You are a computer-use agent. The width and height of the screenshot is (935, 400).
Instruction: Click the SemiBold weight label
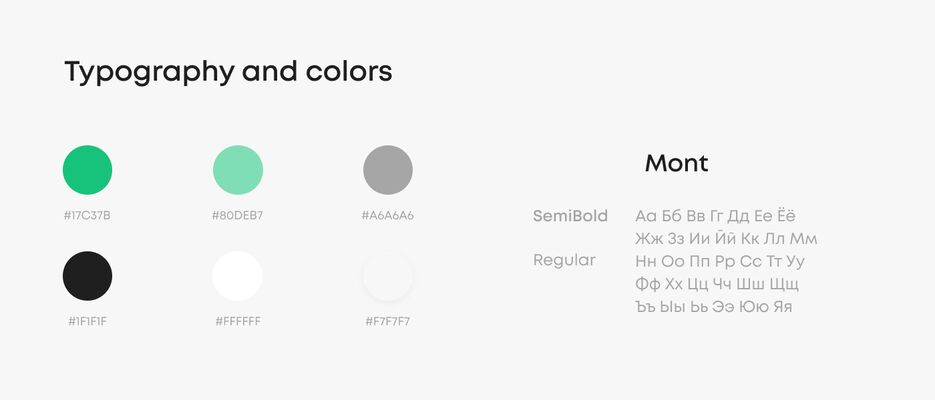coord(570,216)
